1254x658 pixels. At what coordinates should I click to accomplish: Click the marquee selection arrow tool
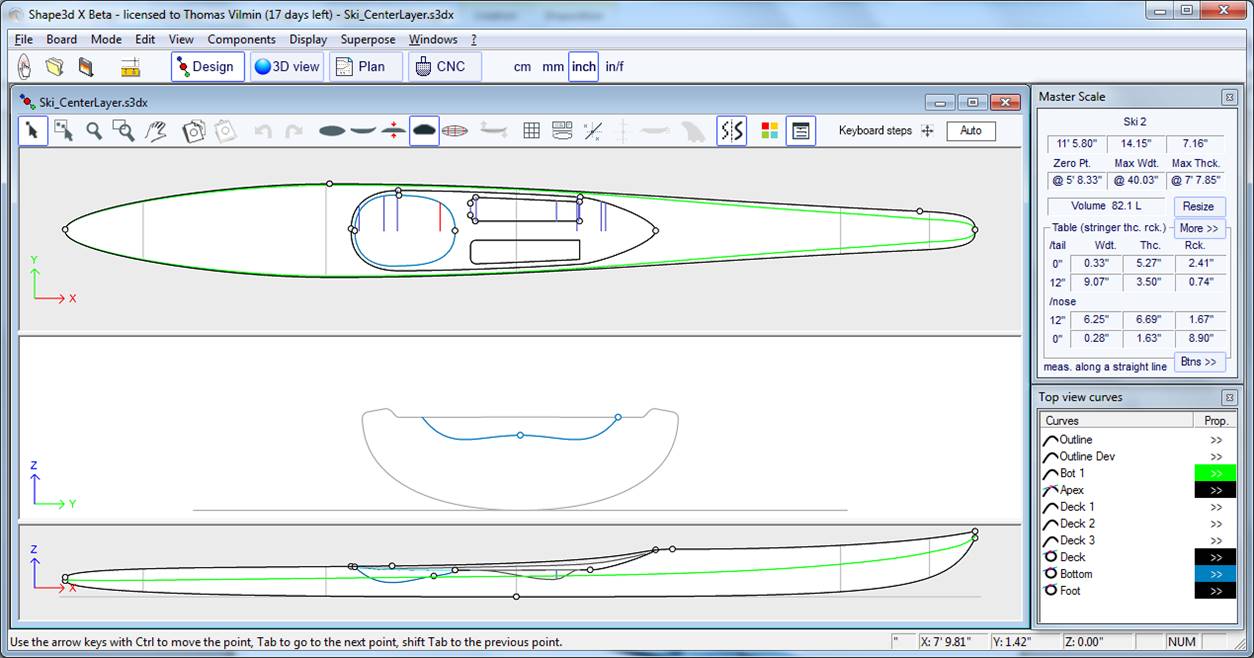click(64, 131)
